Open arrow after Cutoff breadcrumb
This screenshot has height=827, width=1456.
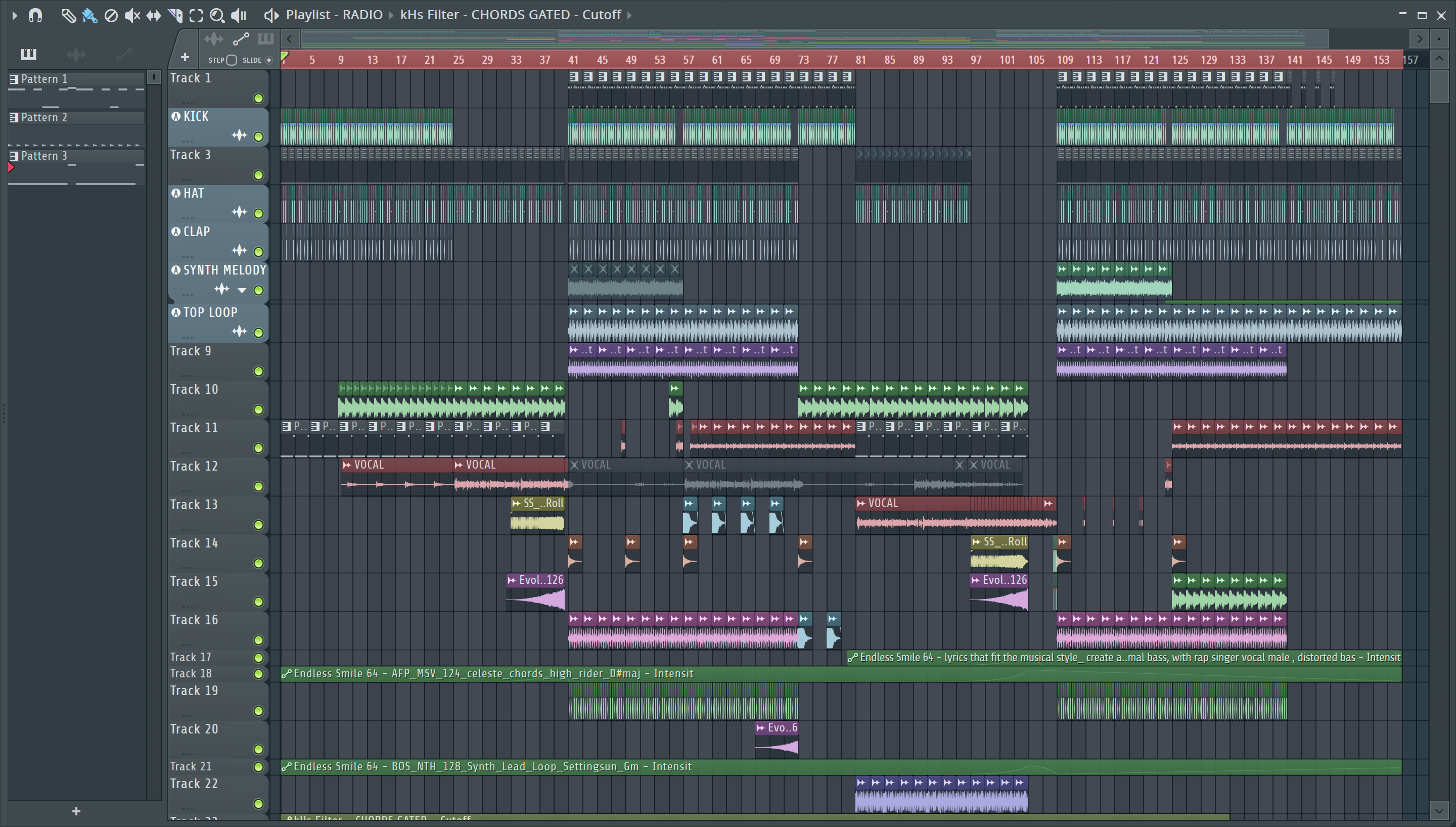pyautogui.click(x=629, y=15)
